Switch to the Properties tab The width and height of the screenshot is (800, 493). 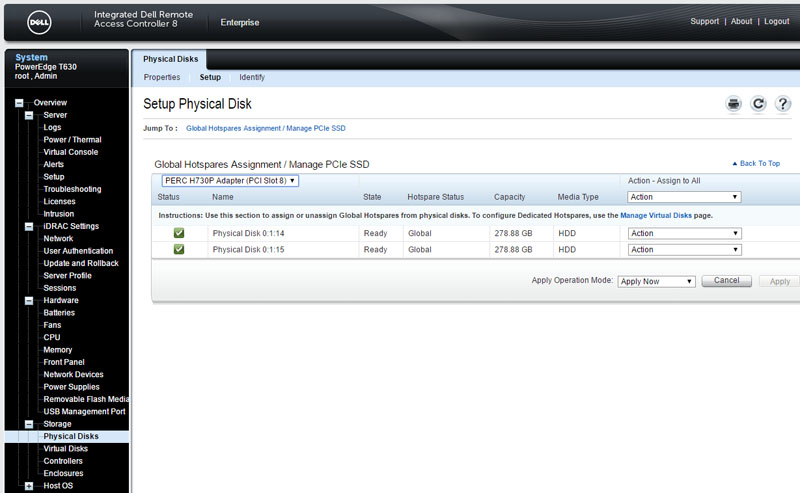coord(162,77)
